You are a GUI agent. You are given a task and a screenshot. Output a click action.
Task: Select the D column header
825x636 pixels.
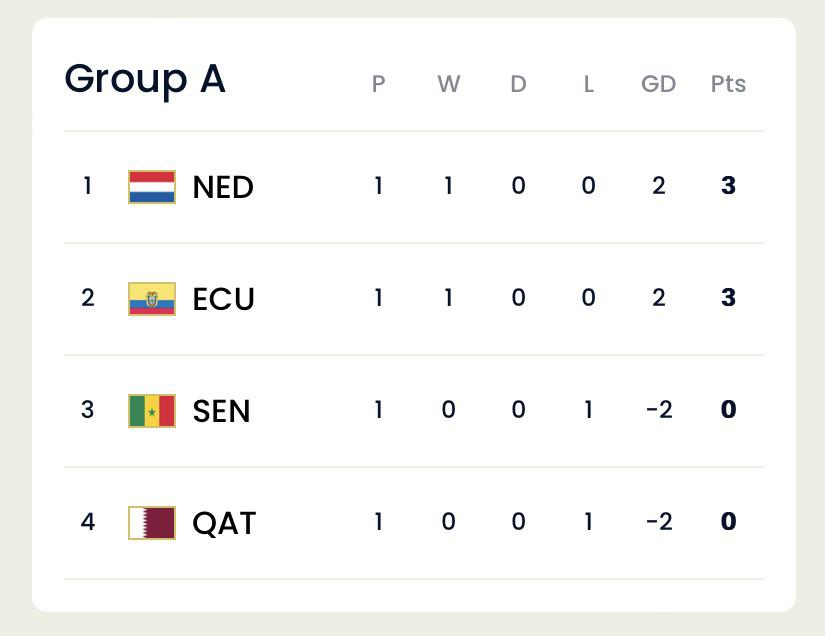click(518, 84)
